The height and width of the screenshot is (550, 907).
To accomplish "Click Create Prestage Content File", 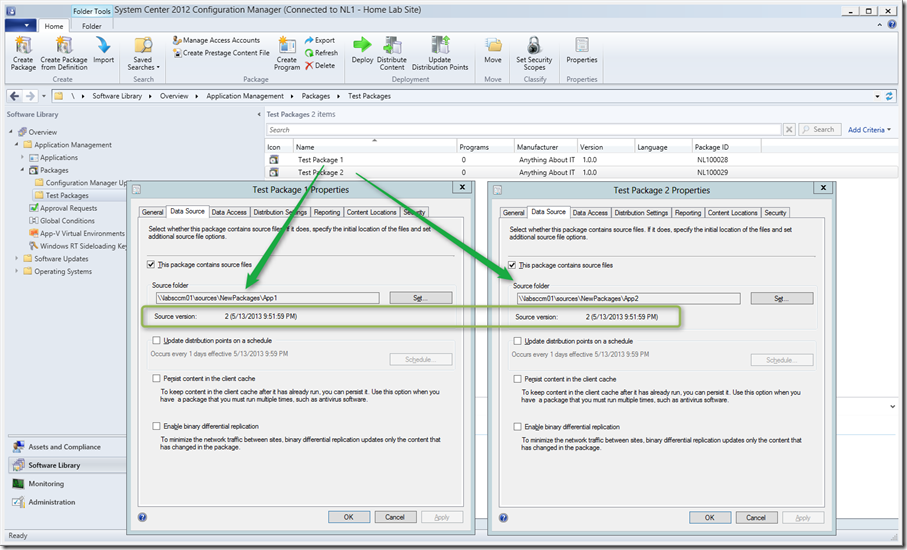I will click(x=221, y=53).
